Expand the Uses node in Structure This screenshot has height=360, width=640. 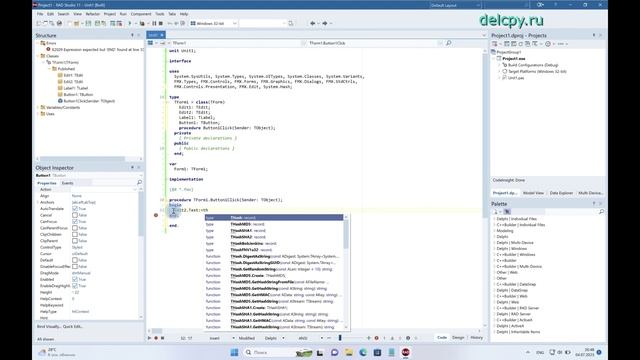pyautogui.click(x=38, y=114)
